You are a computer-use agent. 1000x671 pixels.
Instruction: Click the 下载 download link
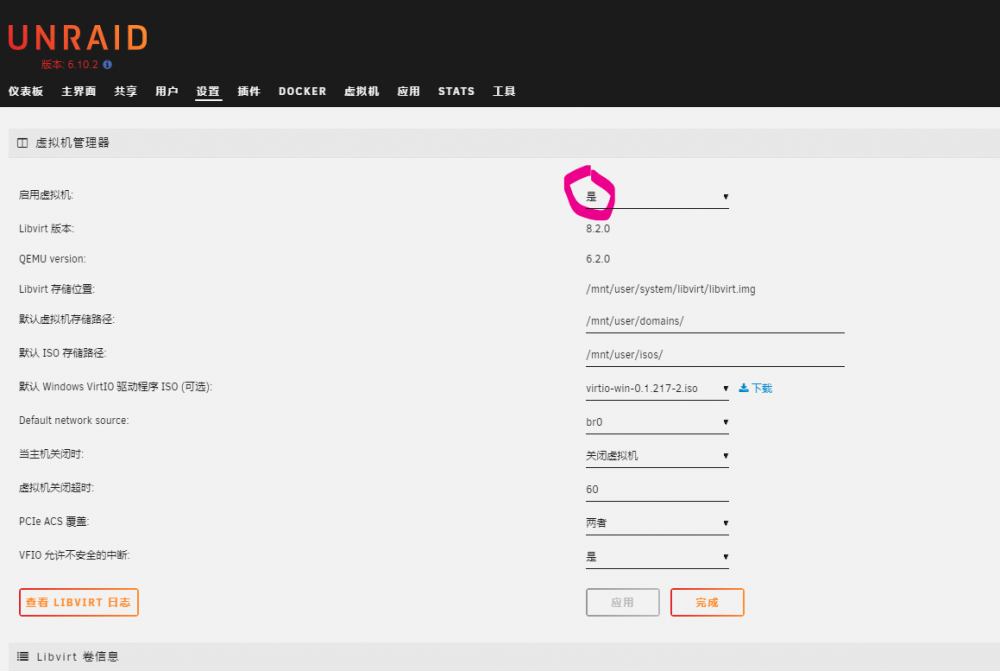point(756,388)
